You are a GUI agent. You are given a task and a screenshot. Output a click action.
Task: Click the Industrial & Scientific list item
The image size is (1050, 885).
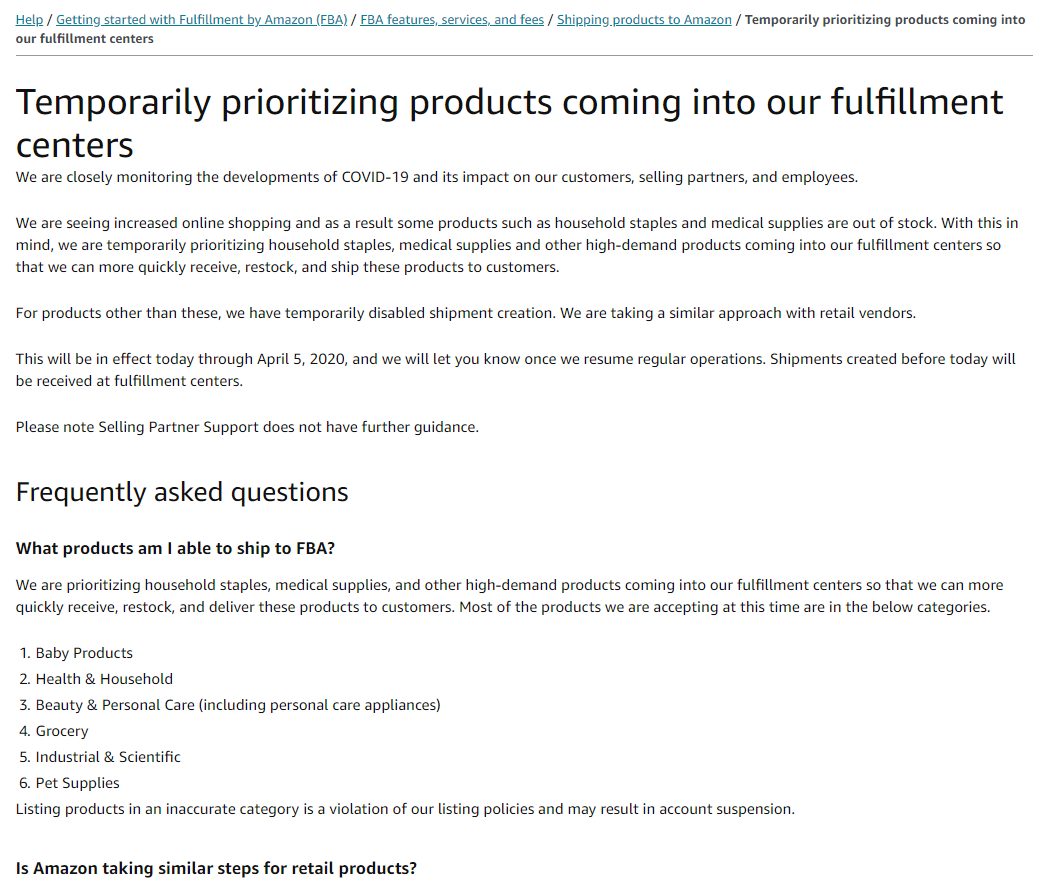coord(108,757)
